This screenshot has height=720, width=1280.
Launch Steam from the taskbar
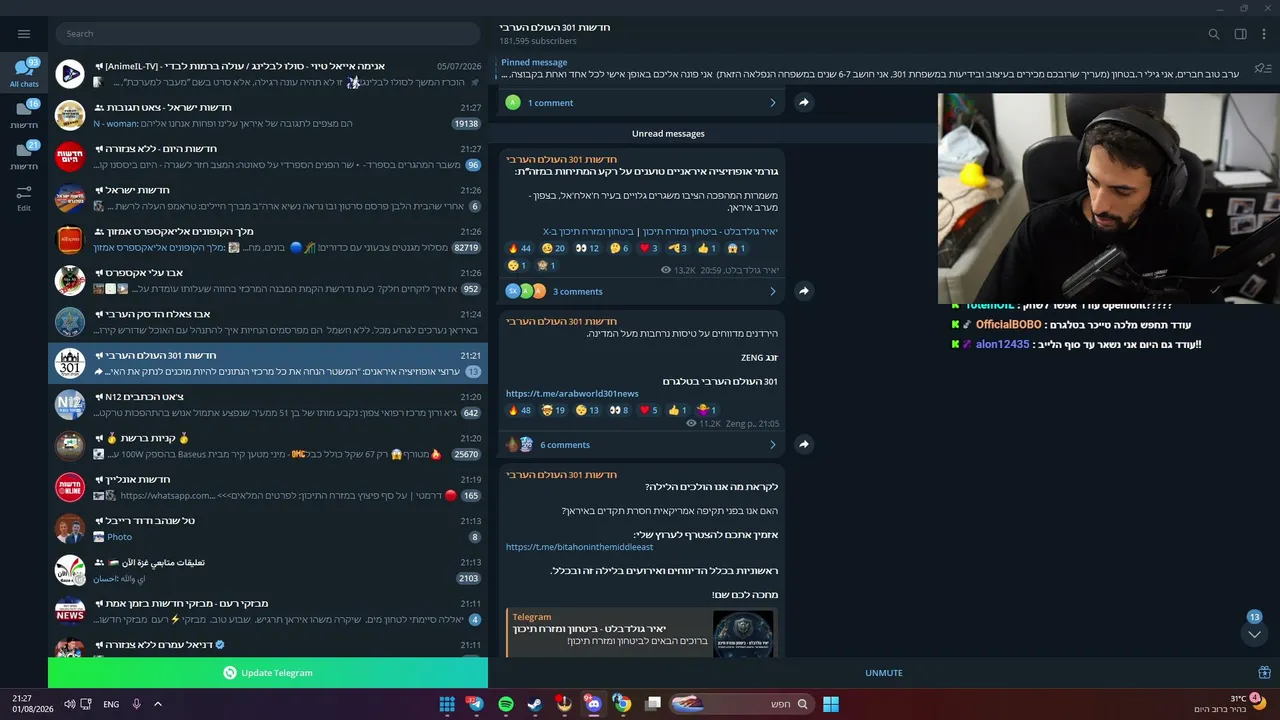pyautogui.click(x=535, y=704)
